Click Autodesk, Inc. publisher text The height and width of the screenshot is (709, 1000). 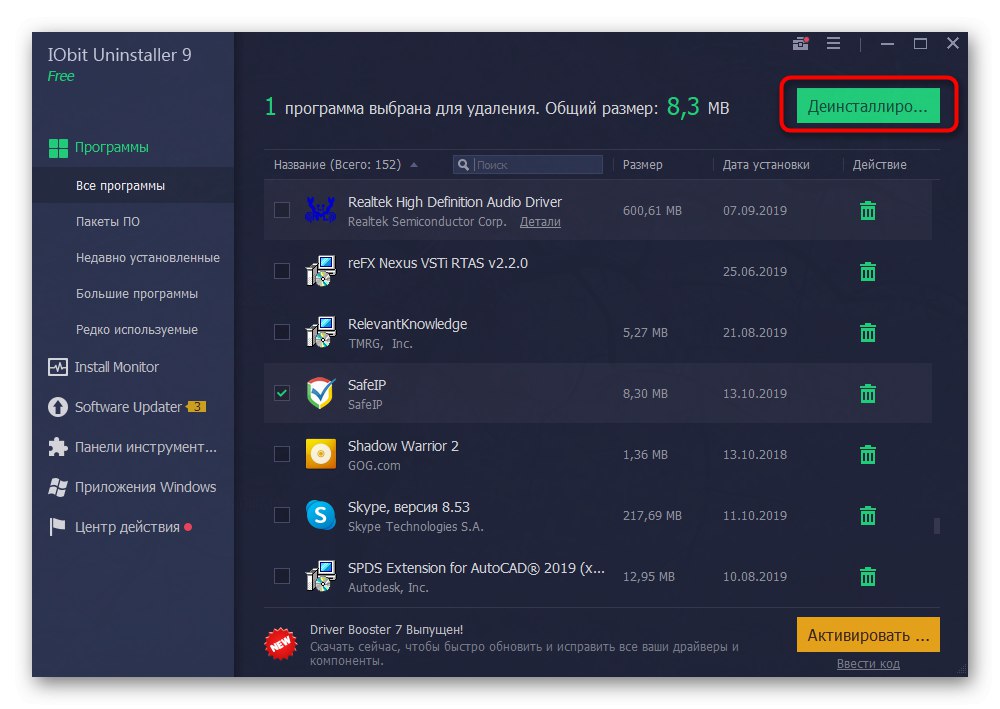(x=388, y=588)
